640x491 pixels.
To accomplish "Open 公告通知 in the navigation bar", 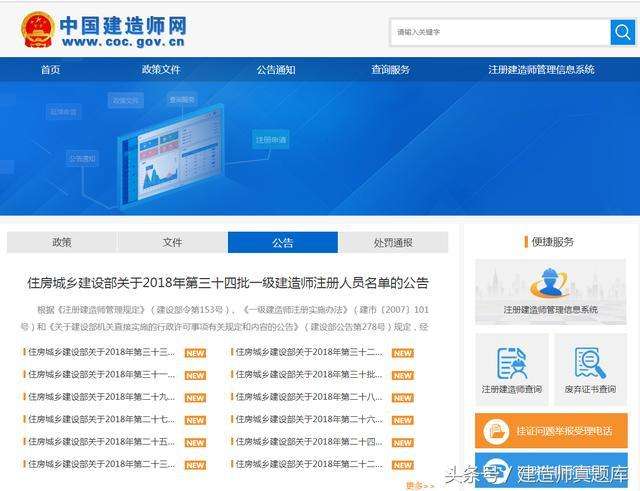I will tap(276, 70).
